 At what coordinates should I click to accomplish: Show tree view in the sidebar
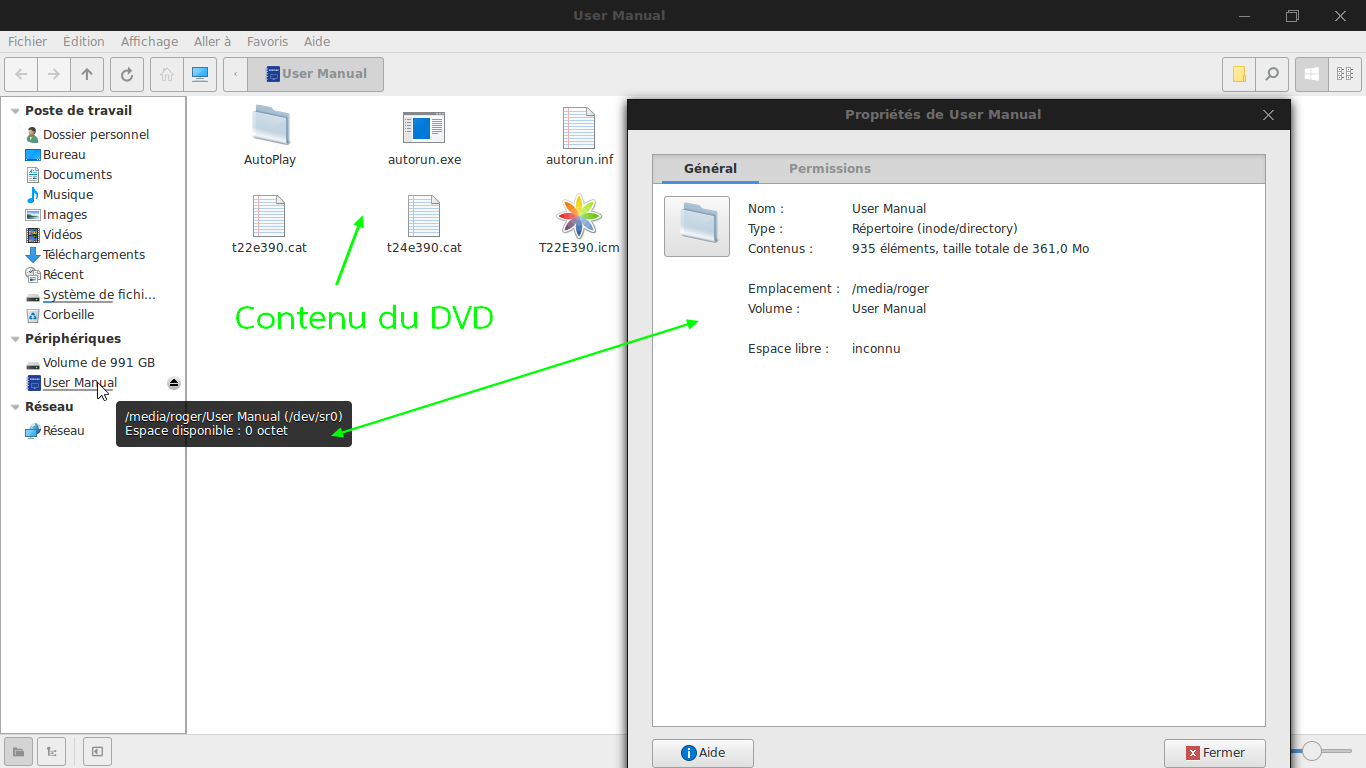pos(51,752)
